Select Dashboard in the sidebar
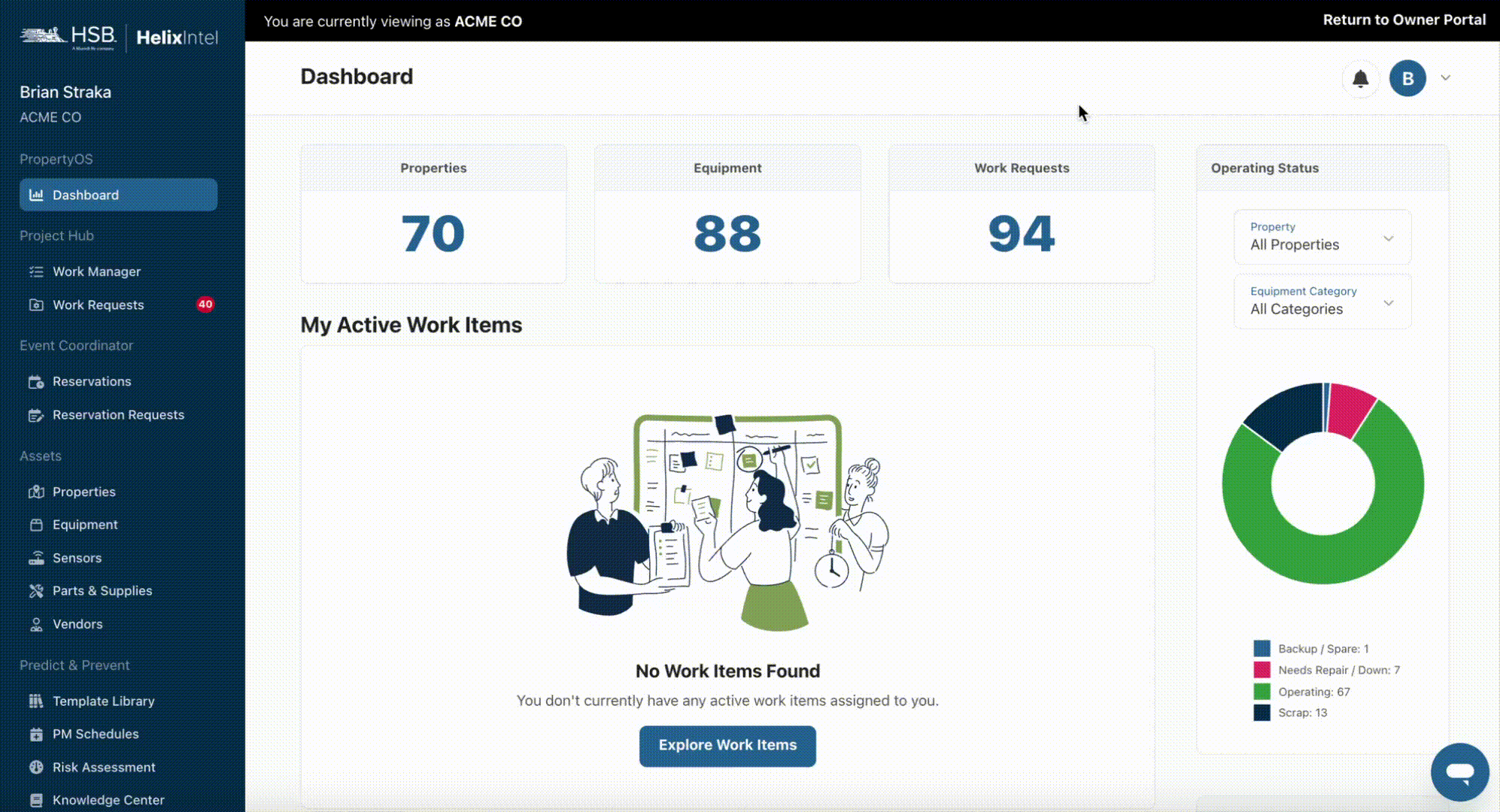 (119, 195)
